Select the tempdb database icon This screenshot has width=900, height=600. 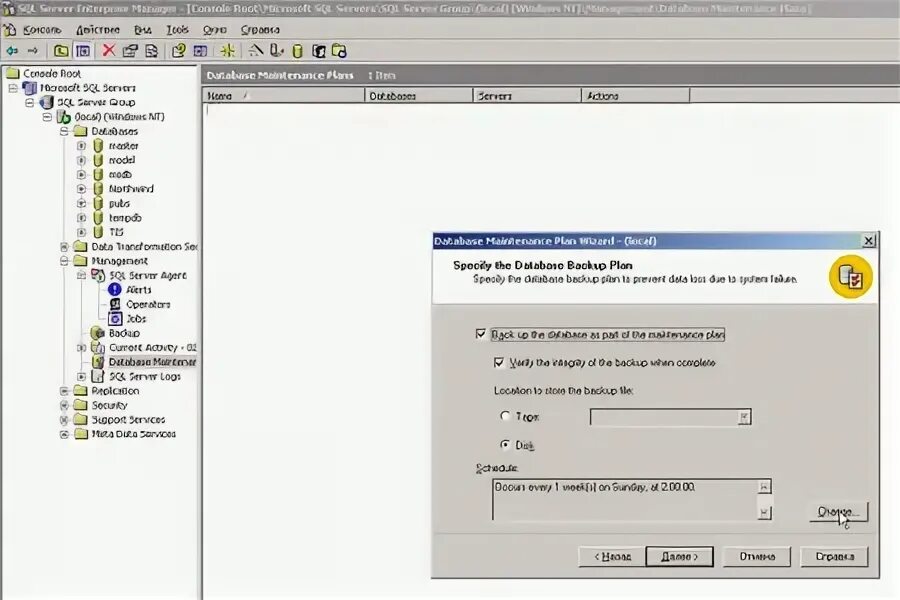(x=98, y=218)
